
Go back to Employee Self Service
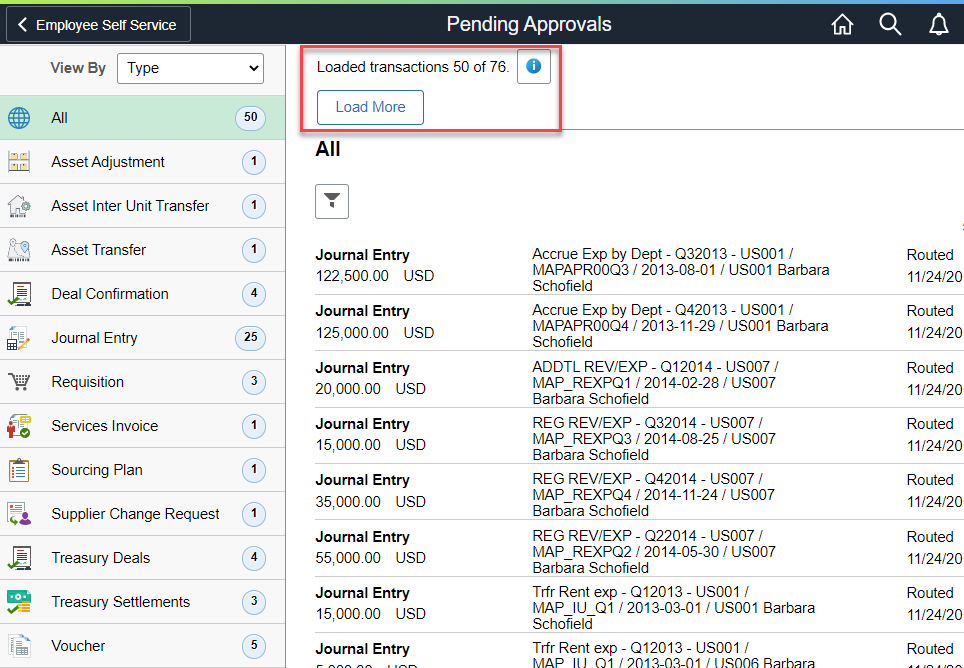pos(98,25)
